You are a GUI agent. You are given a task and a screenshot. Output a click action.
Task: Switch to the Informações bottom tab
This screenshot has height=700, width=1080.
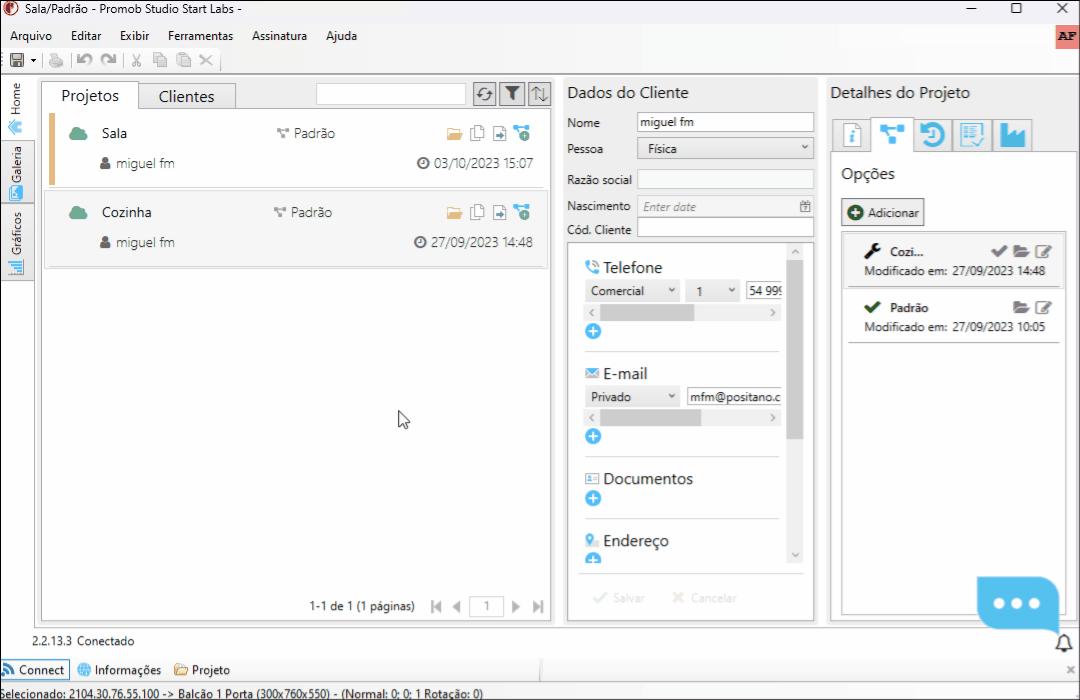click(119, 670)
